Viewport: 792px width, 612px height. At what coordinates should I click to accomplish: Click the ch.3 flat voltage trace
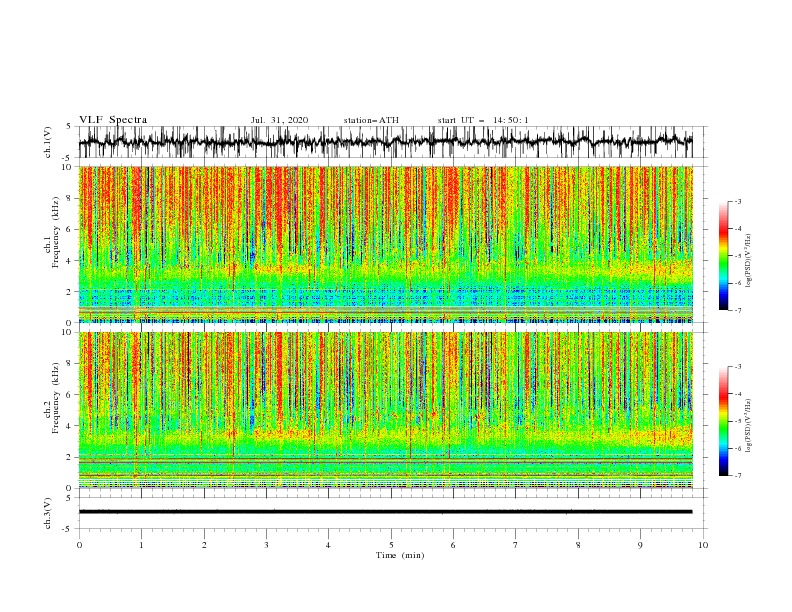(x=385, y=512)
